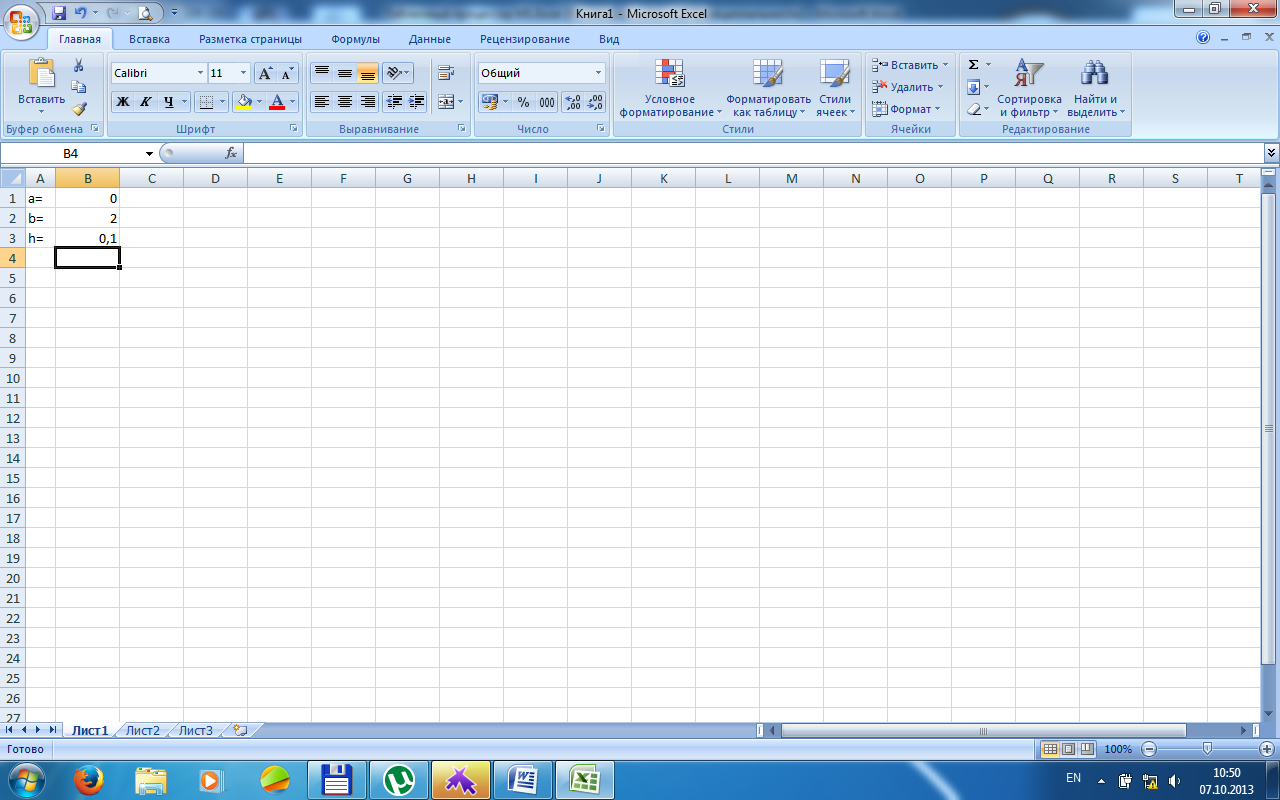
Task: Open the Рецензирование tab
Action: pyautogui.click(x=525, y=39)
